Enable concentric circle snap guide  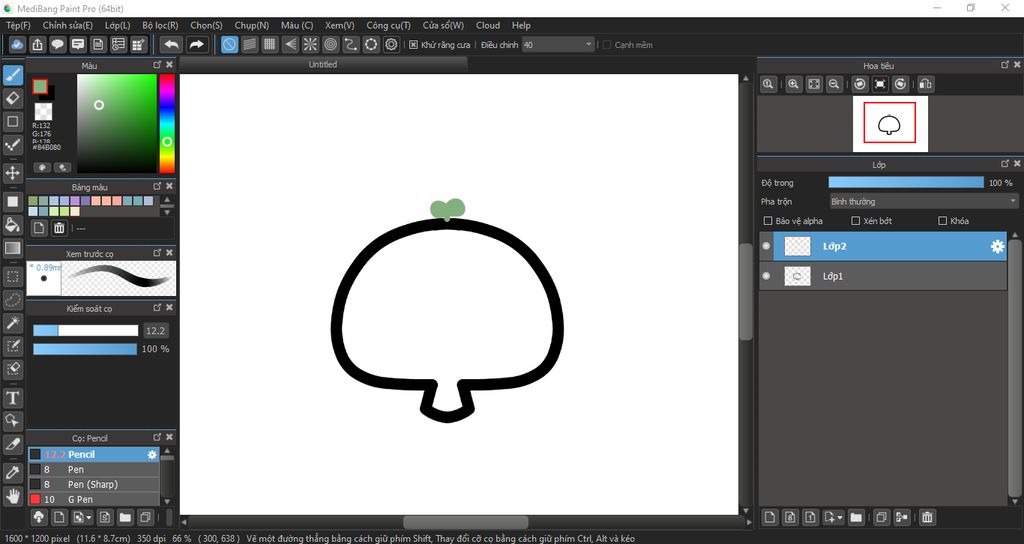coord(330,44)
